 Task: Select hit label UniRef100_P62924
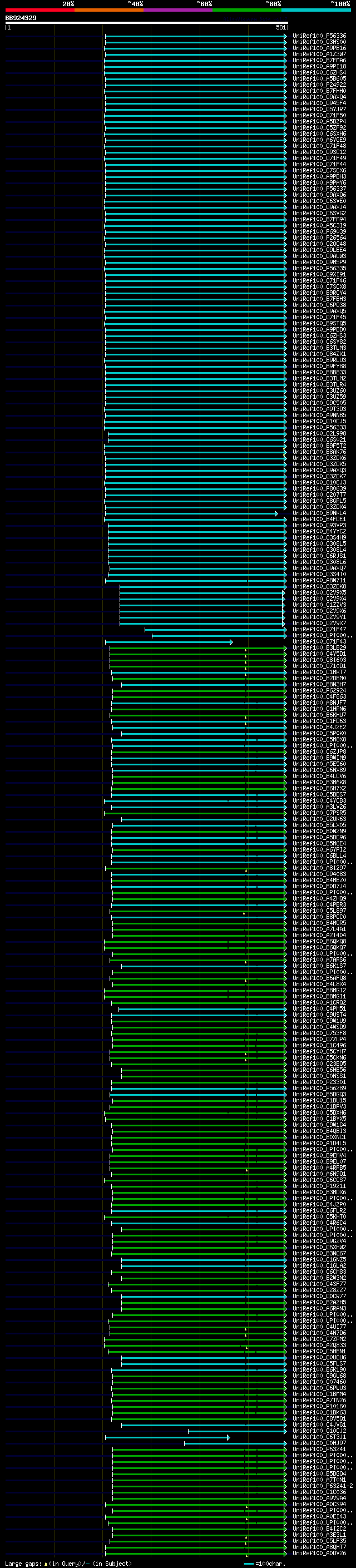tap(319, 691)
